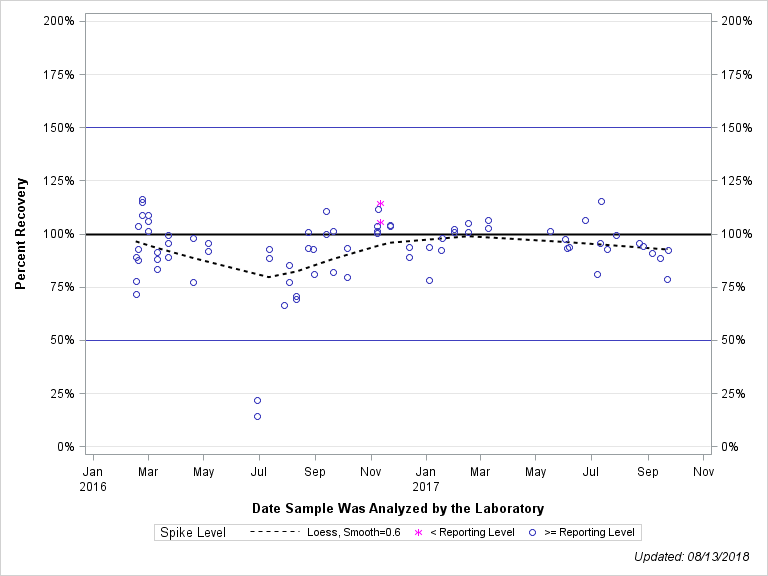Image resolution: width=768 pixels, height=576 pixels.
Task: Select the '>= Reporting Level' legend label
Action: 589,532
